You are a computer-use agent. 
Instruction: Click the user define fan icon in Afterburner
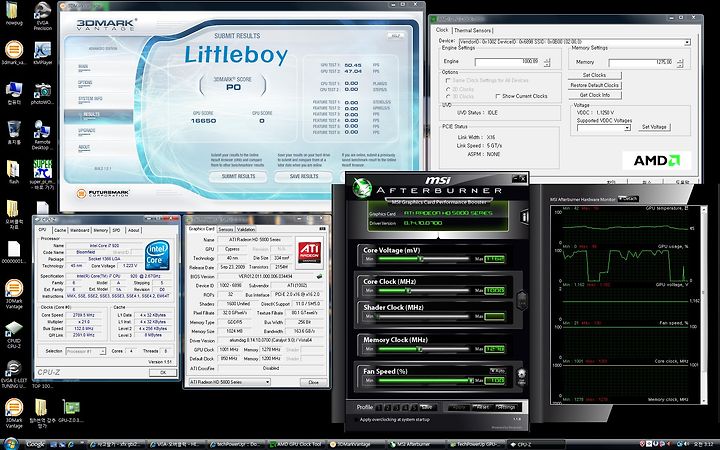pyautogui.click(x=521, y=377)
